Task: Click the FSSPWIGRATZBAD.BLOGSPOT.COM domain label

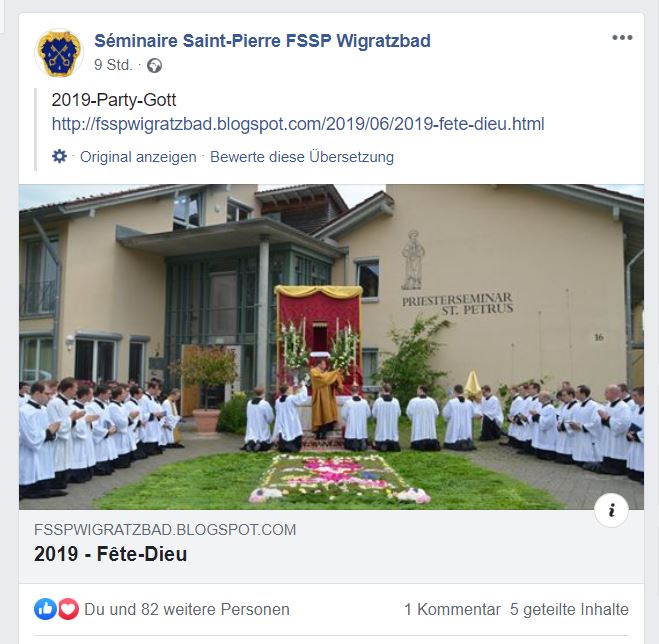Action: tap(165, 530)
